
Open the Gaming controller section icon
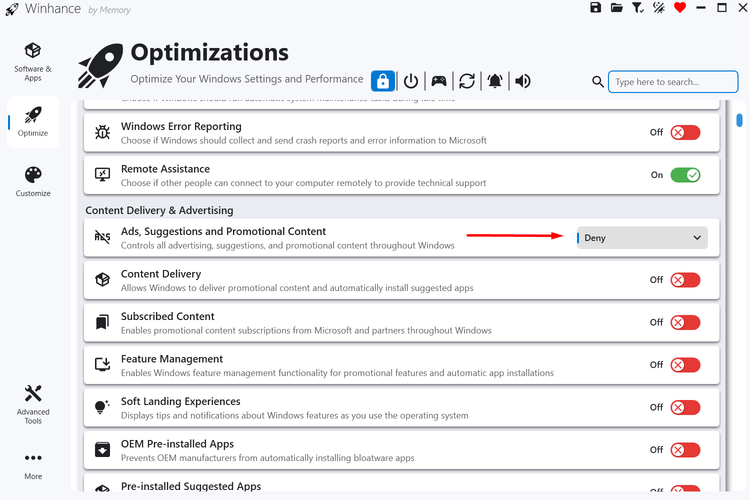pos(438,81)
